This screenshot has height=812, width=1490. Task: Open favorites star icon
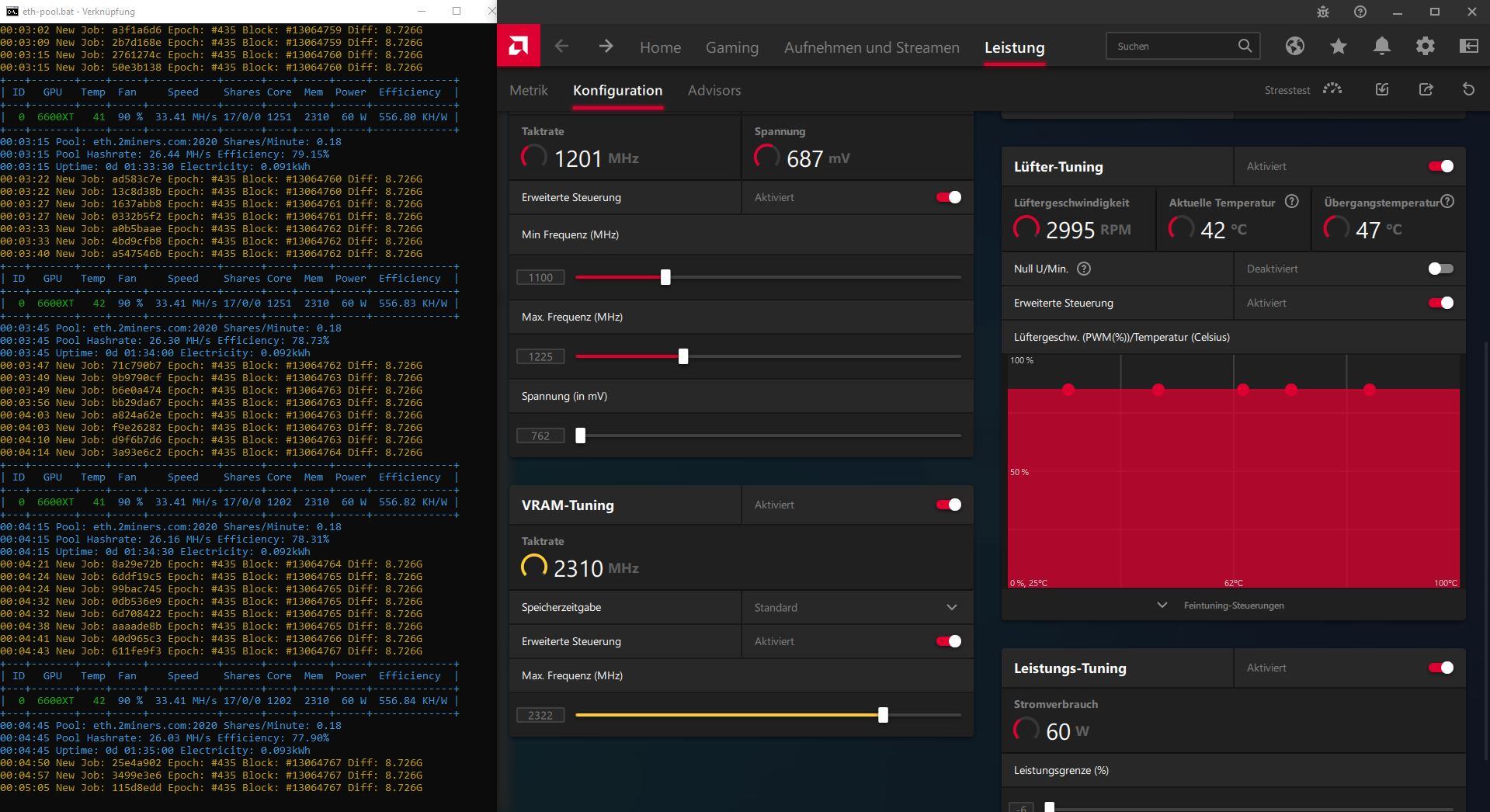point(1338,46)
